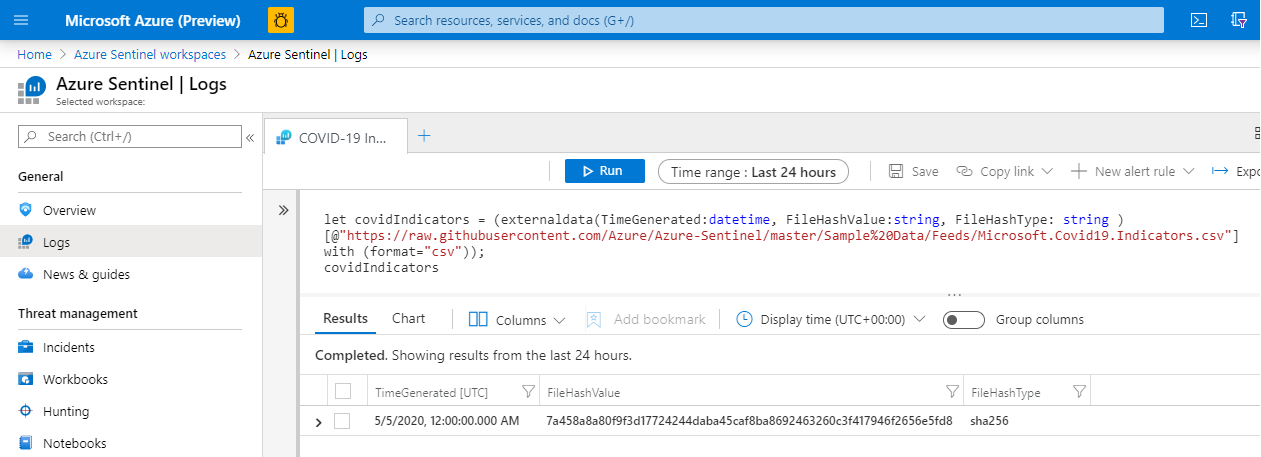Go to Azure Sentinel workspaces breadcrumb
This screenshot has height=457, width=1261.
(x=151, y=54)
